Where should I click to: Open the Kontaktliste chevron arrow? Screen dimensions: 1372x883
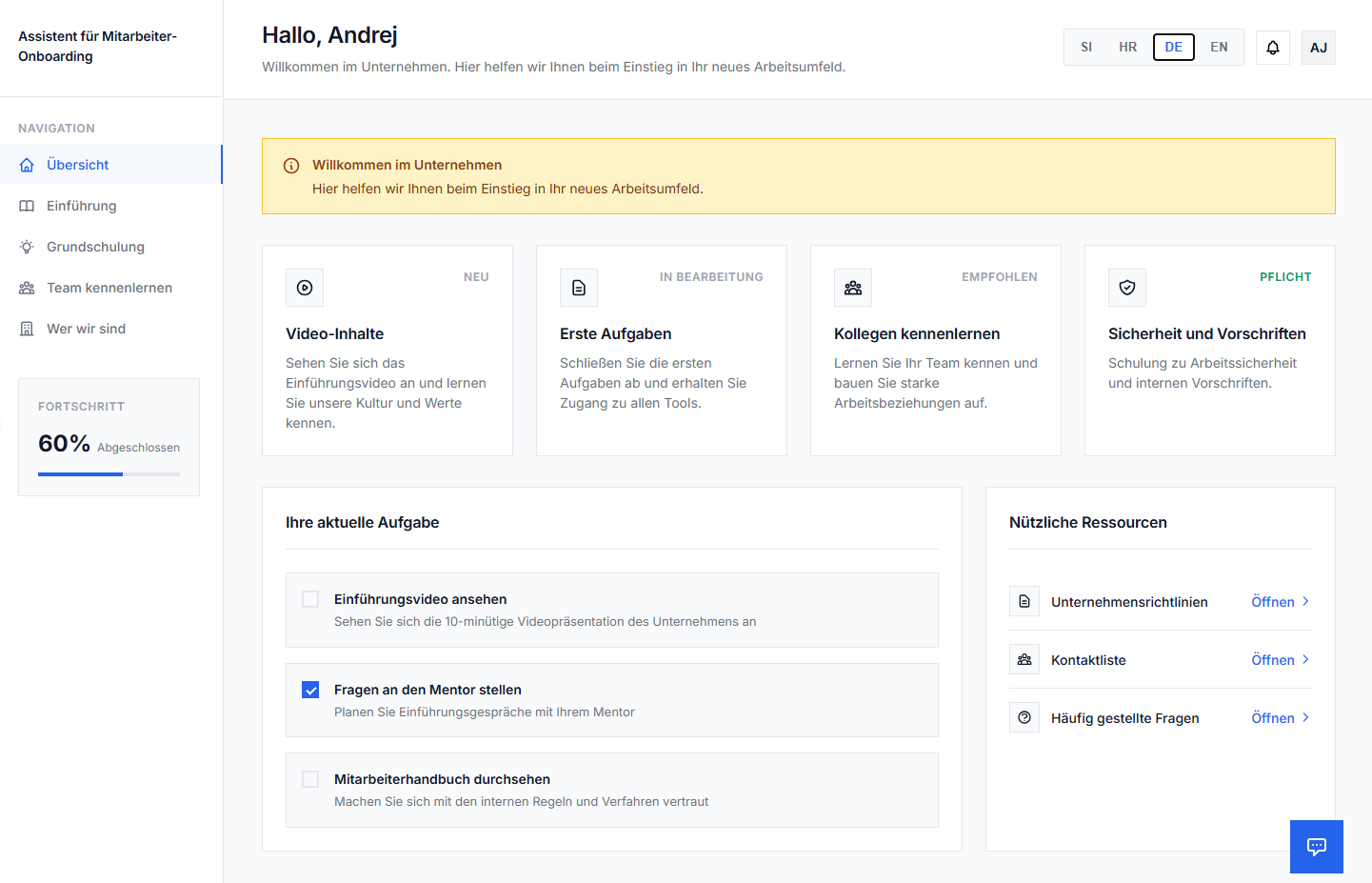[x=1304, y=659]
